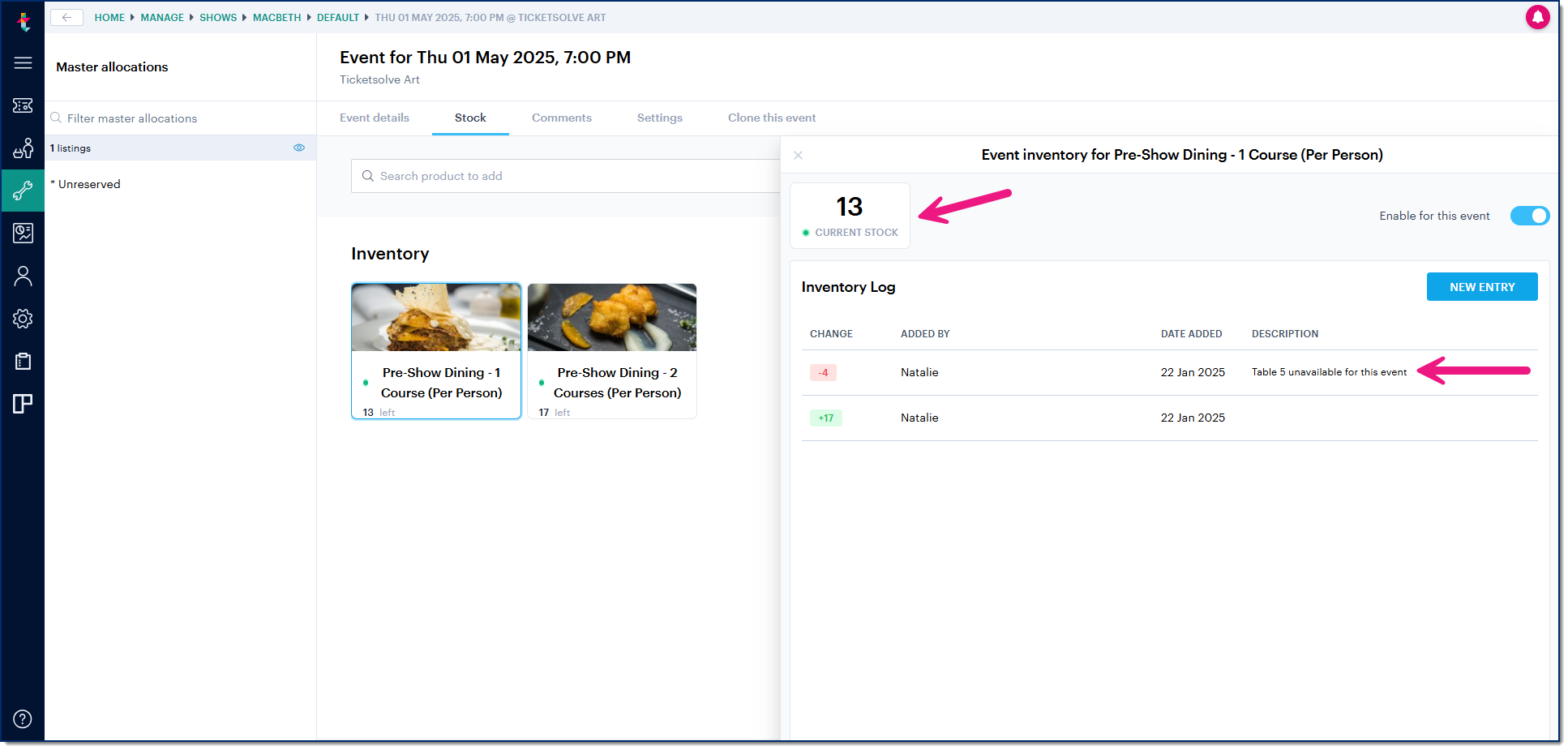Click the '17 left' stock label
1568x750 pixels.
tap(555, 413)
